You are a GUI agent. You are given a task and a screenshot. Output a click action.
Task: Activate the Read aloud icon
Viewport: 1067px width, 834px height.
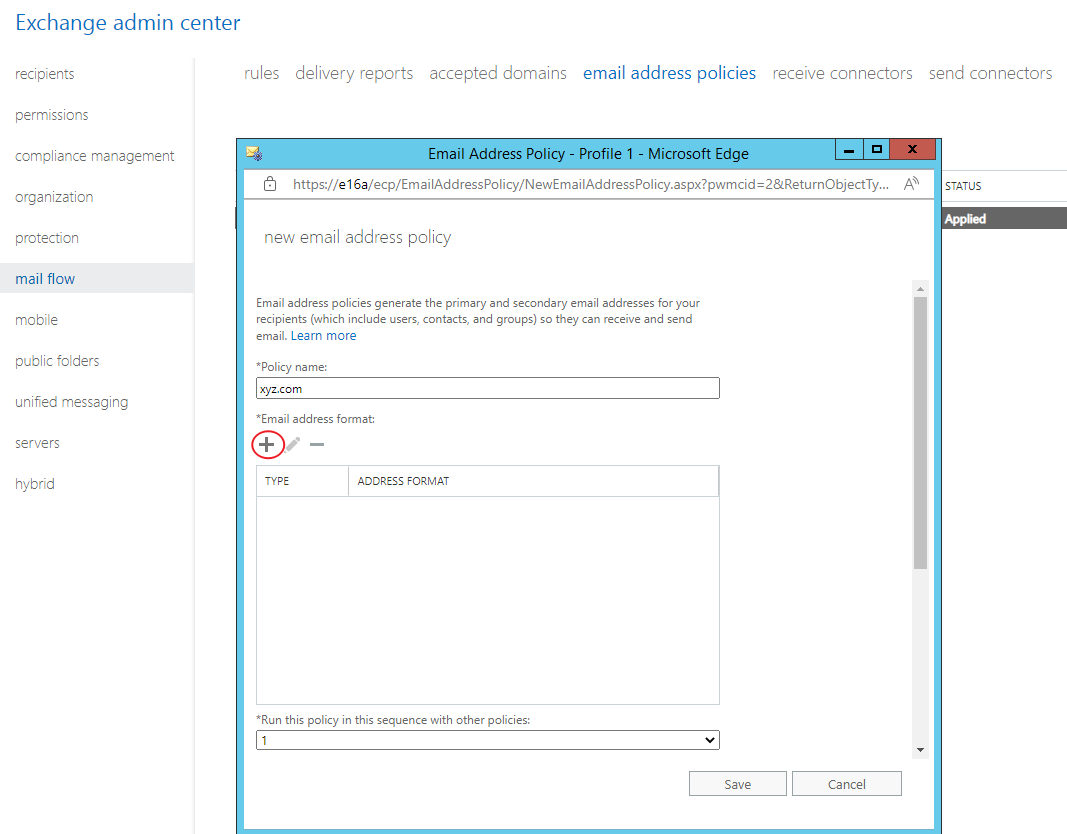pyautogui.click(x=911, y=184)
